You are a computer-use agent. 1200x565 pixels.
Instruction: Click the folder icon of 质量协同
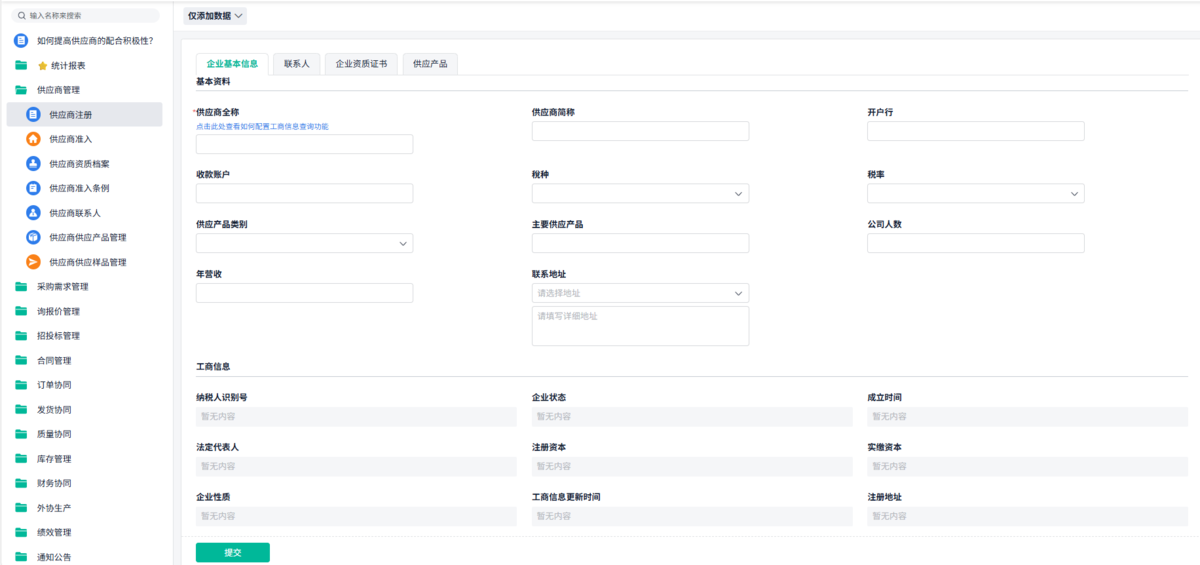21,434
